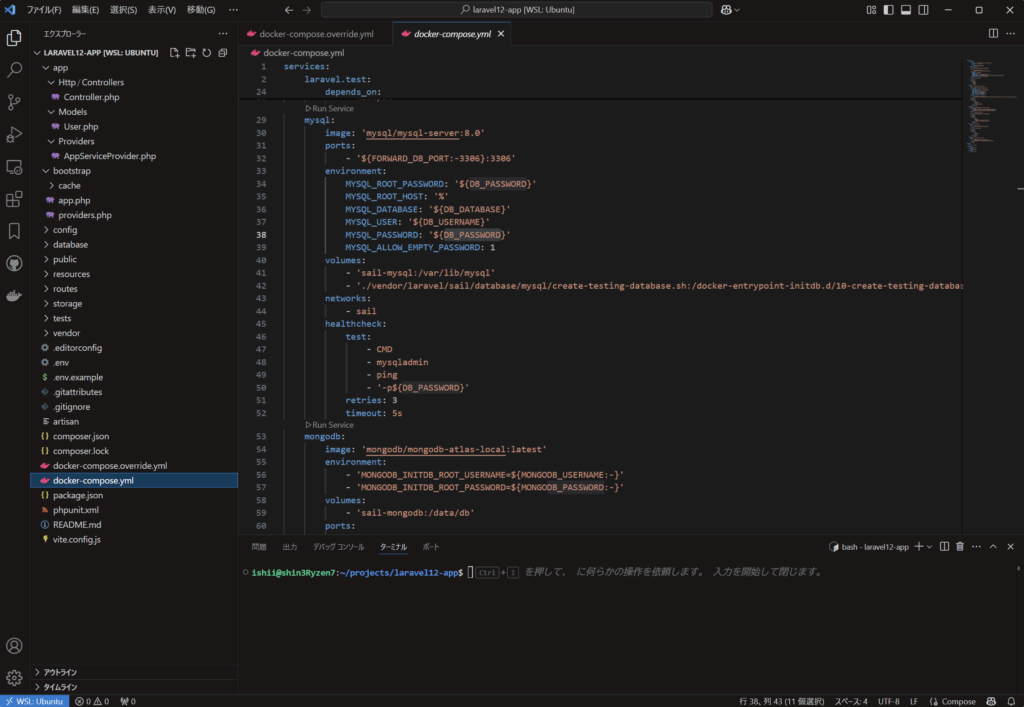The width and height of the screenshot is (1024, 707).
Task: Run the mysql service via Run Service
Action: tap(330, 108)
